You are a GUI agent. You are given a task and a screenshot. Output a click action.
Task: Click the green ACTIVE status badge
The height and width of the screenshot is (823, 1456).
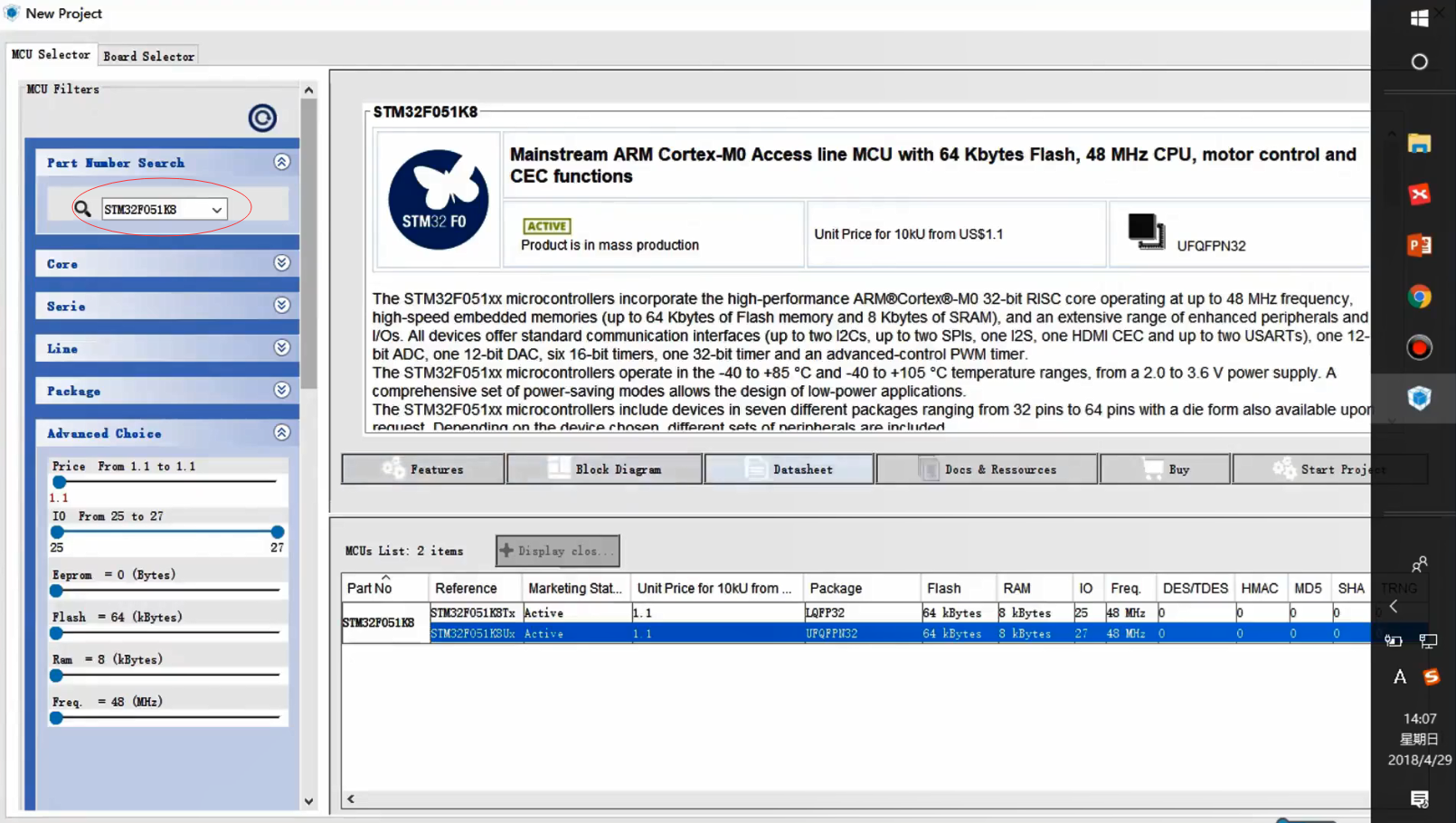pyautogui.click(x=547, y=226)
